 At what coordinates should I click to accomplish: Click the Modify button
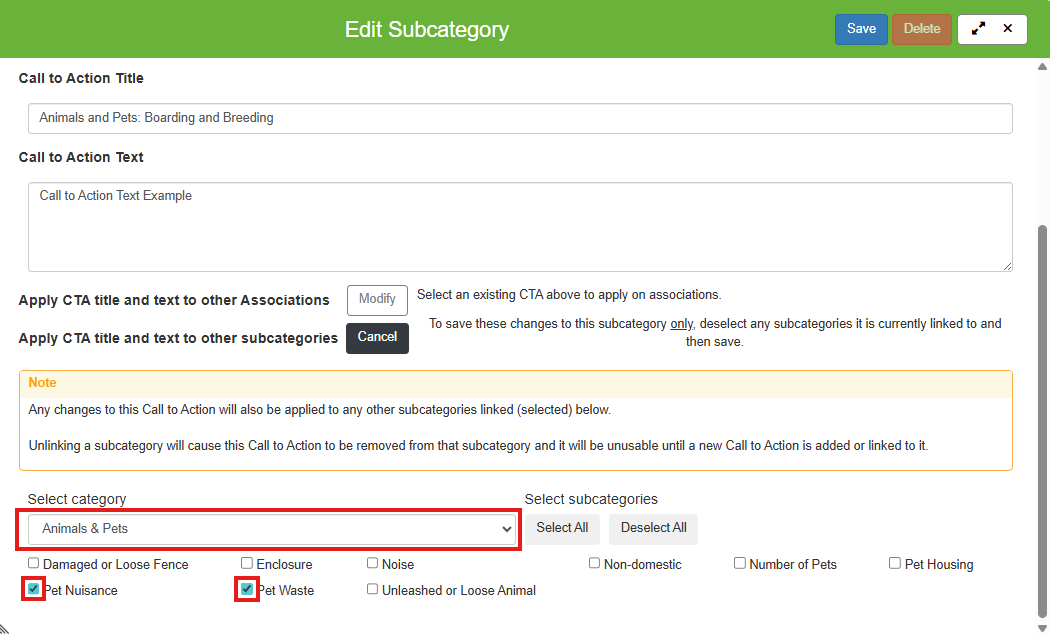click(377, 299)
